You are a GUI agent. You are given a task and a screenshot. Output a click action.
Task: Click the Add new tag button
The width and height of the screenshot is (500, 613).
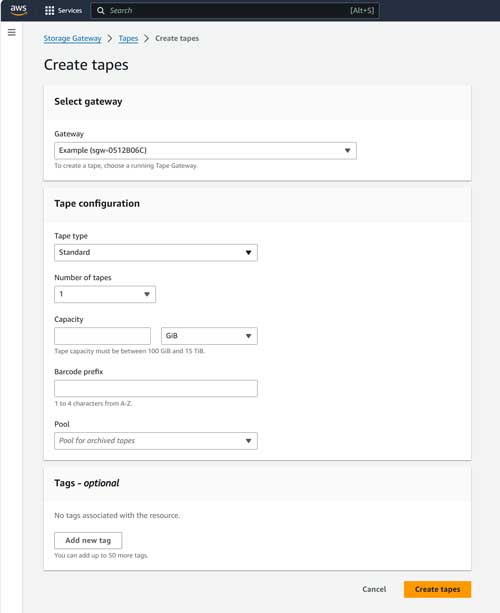tap(88, 540)
